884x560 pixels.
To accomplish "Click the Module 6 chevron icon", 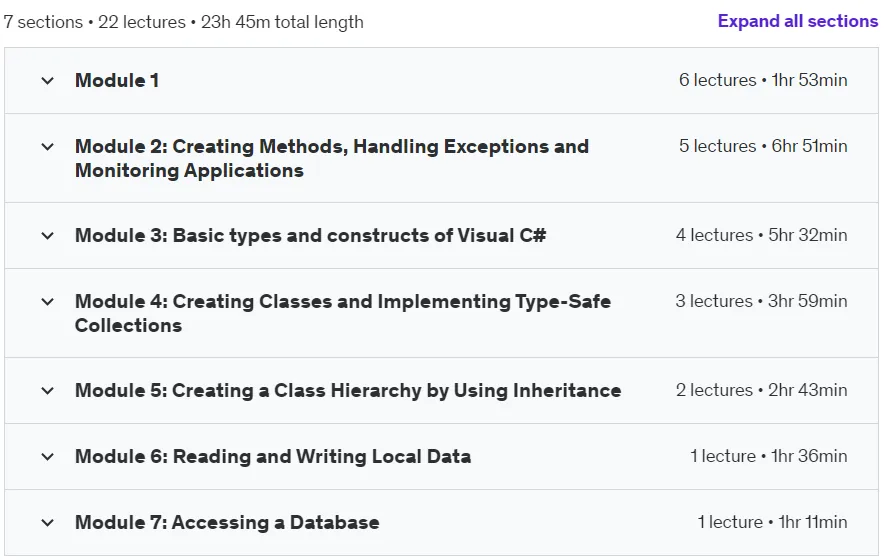I will 48,456.
